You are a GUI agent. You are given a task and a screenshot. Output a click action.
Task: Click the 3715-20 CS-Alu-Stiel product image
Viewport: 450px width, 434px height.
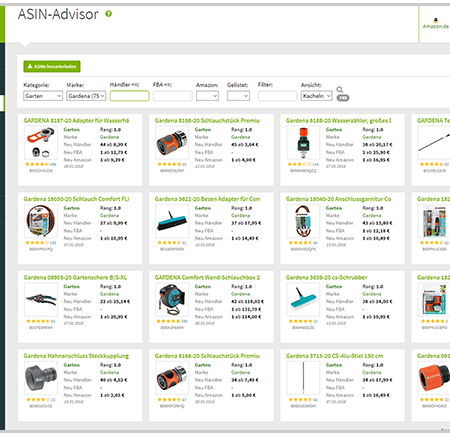click(x=303, y=378)
